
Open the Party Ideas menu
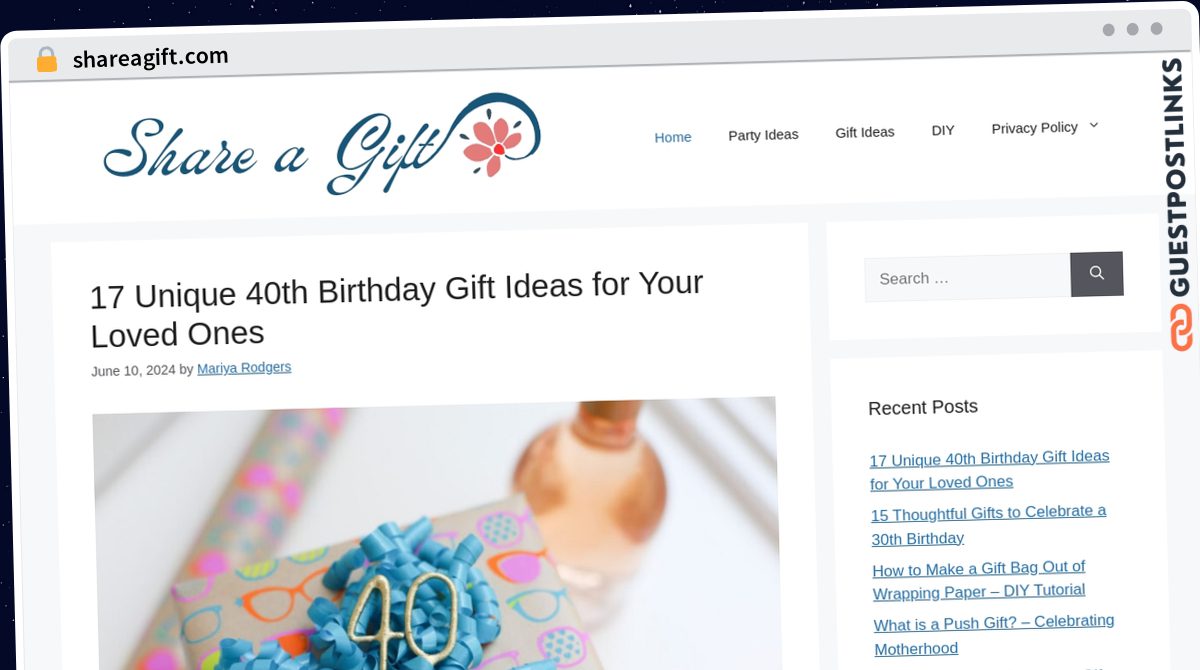pyautogui.click(x=763, y=134)
